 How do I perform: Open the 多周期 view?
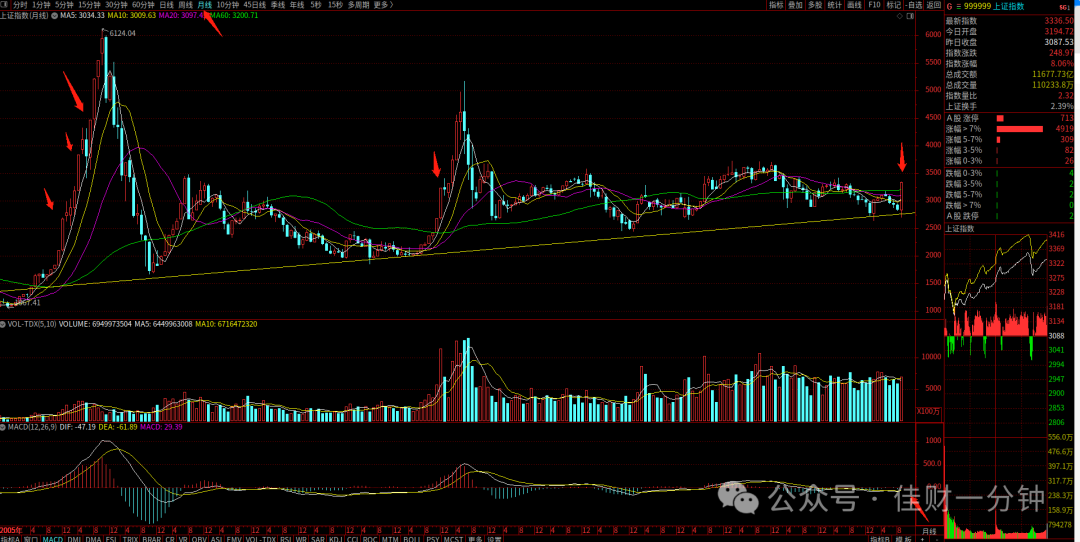(x=358, y=5)
